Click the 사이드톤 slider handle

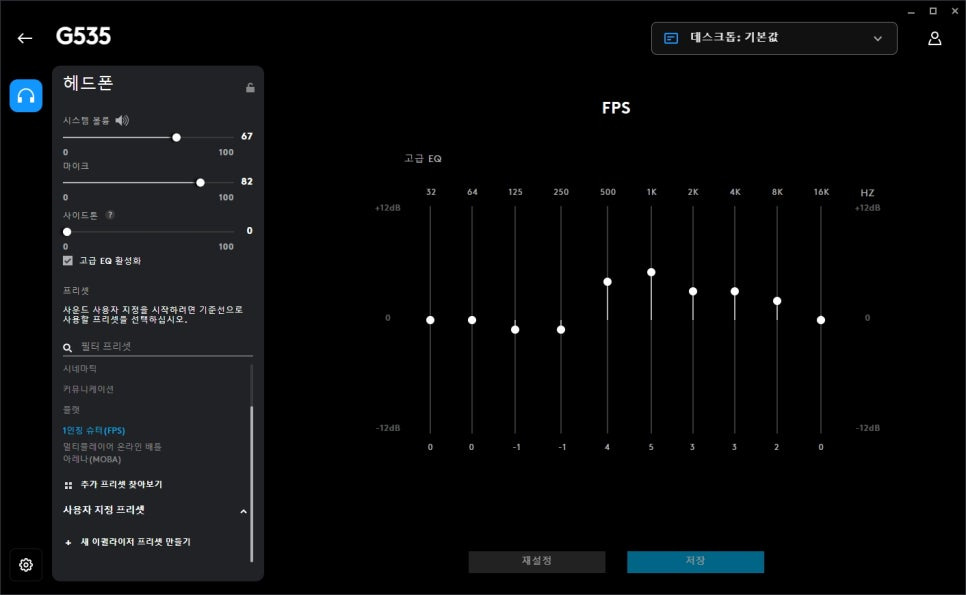pyautogui.click(x=67, y=232)
